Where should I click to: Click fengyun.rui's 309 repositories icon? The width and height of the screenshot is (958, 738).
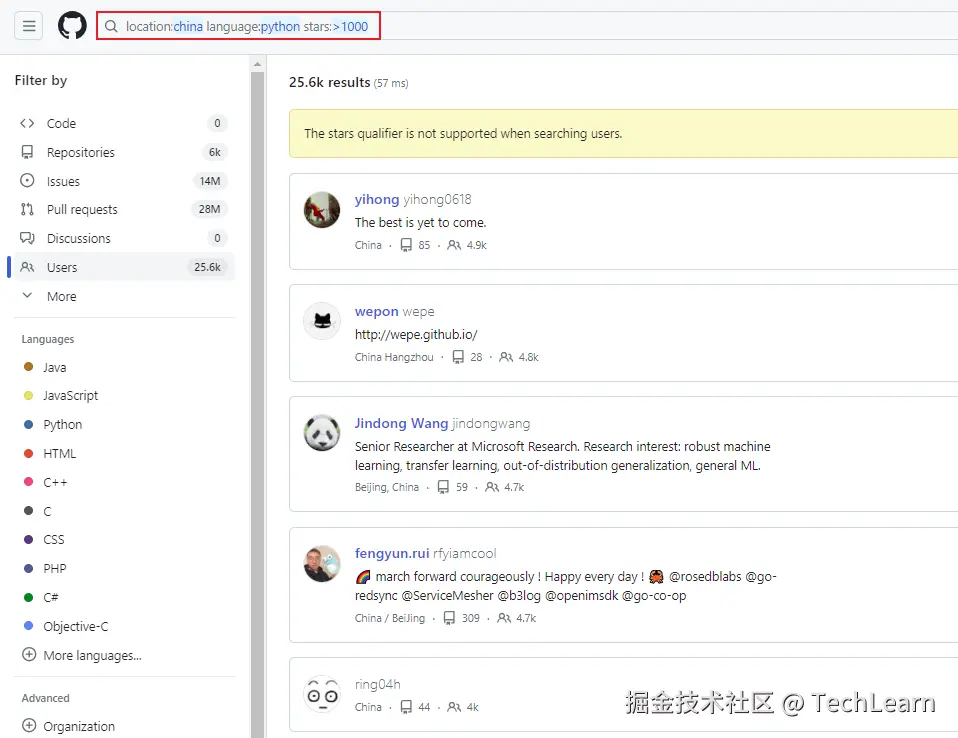[449, 618]
